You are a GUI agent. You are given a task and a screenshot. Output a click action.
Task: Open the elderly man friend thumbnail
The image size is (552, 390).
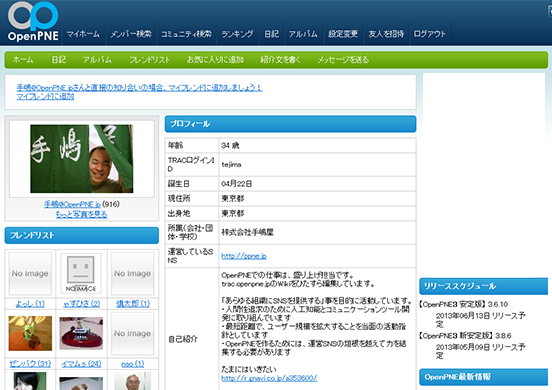[133, 381]
